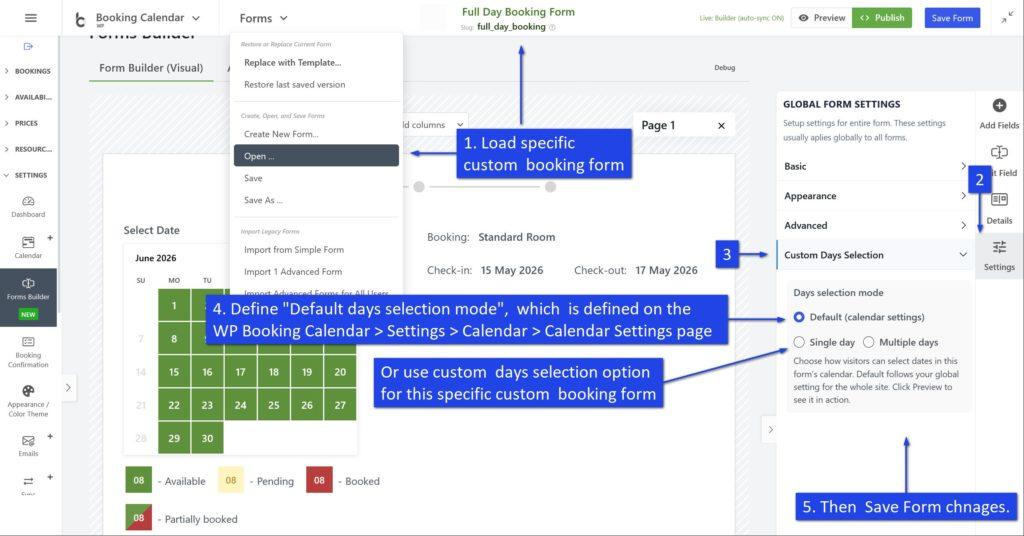Select Multiple days radio option
The image size is (1024, 536).
coord(869,342)
